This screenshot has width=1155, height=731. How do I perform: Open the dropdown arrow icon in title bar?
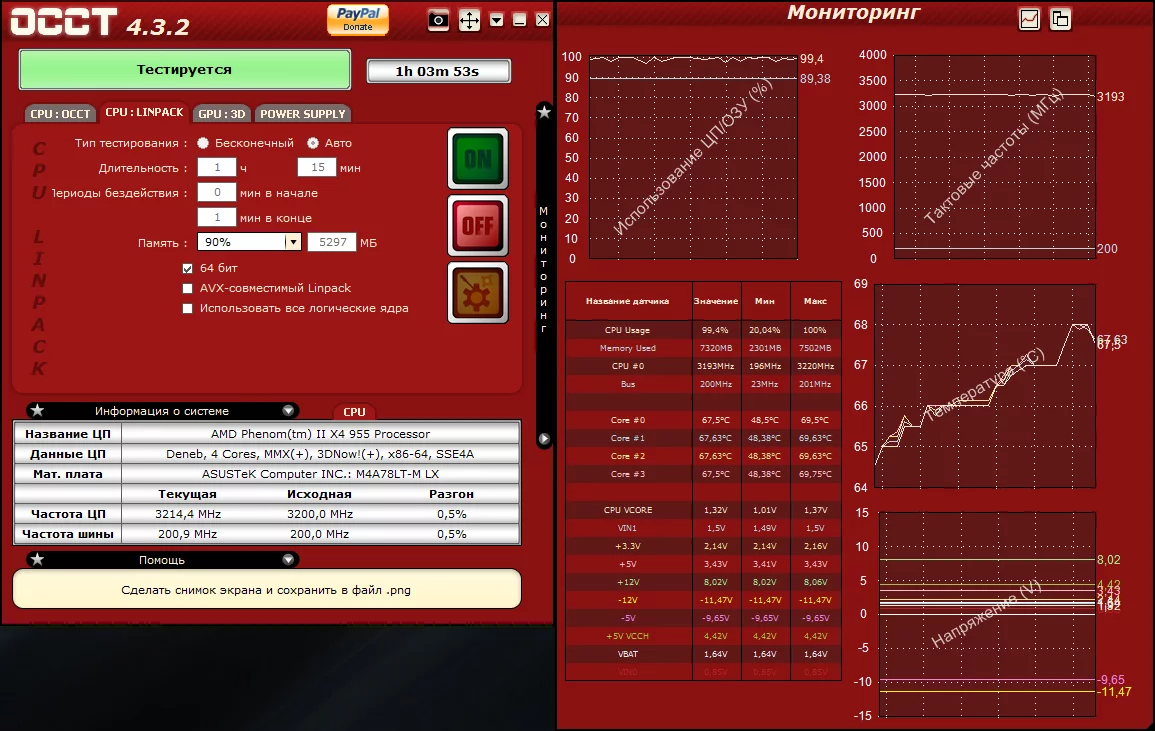tap(497, 20)
